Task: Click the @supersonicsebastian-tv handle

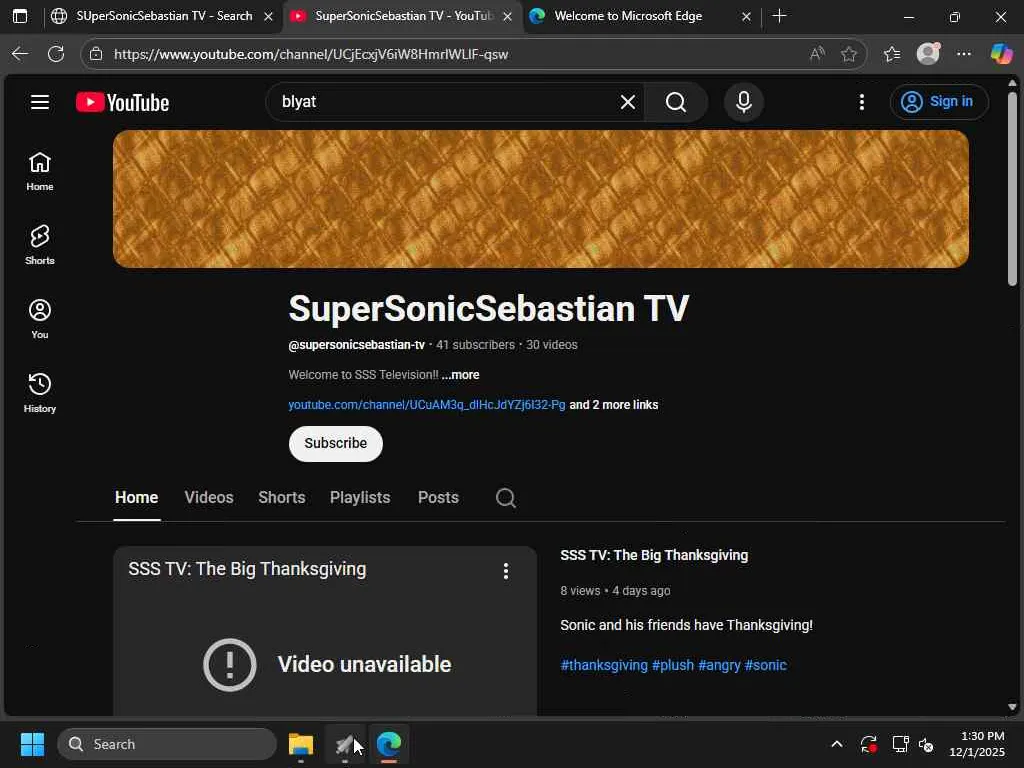Action: pos(357,345)
